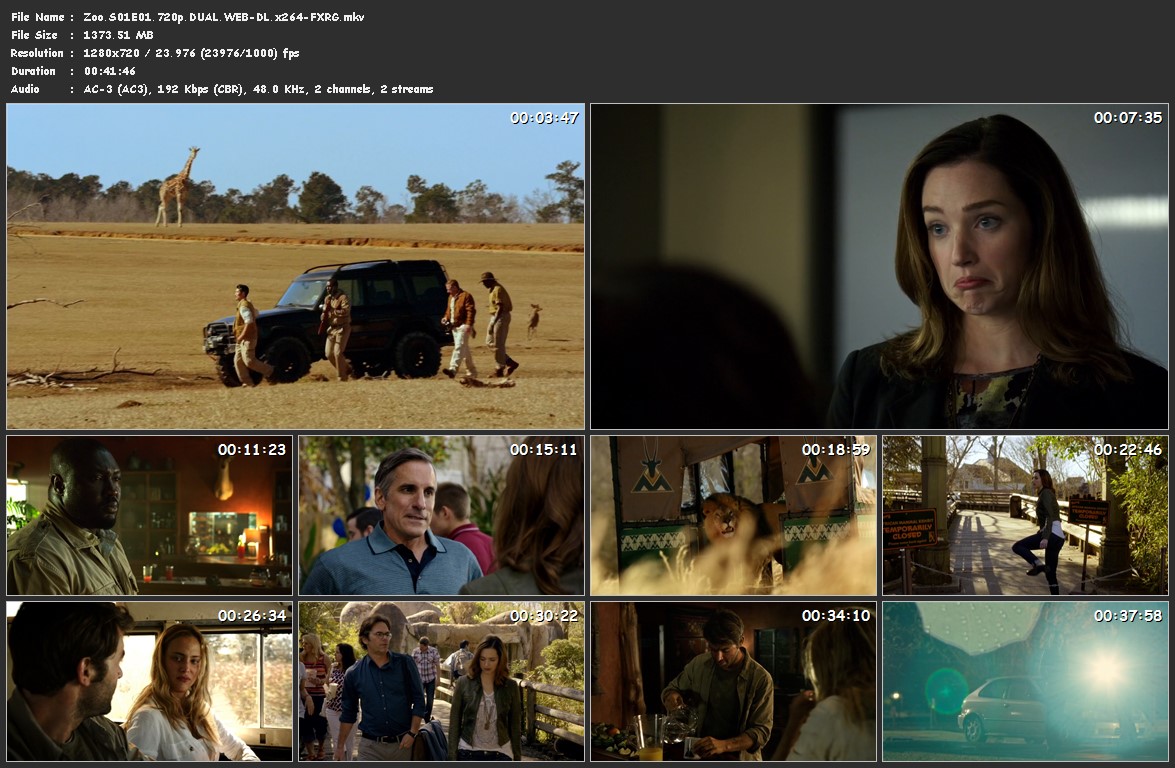Click the Duration label

(x=33, y=70)
